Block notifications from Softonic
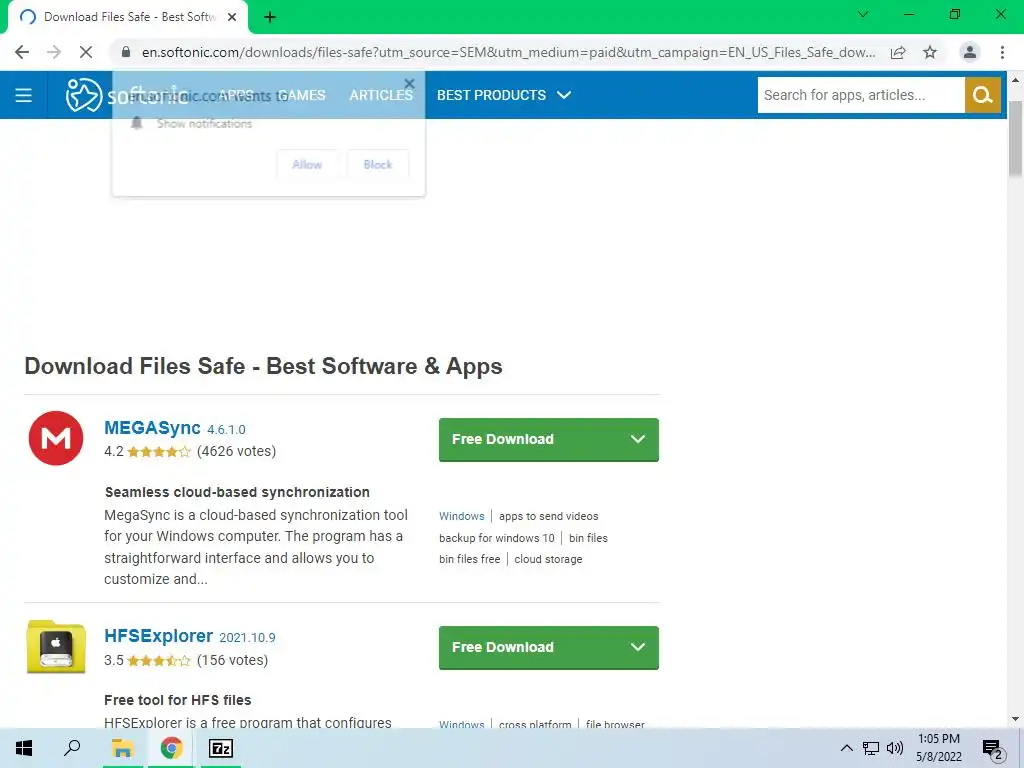The image size is (1024, 768). [378, 165]
